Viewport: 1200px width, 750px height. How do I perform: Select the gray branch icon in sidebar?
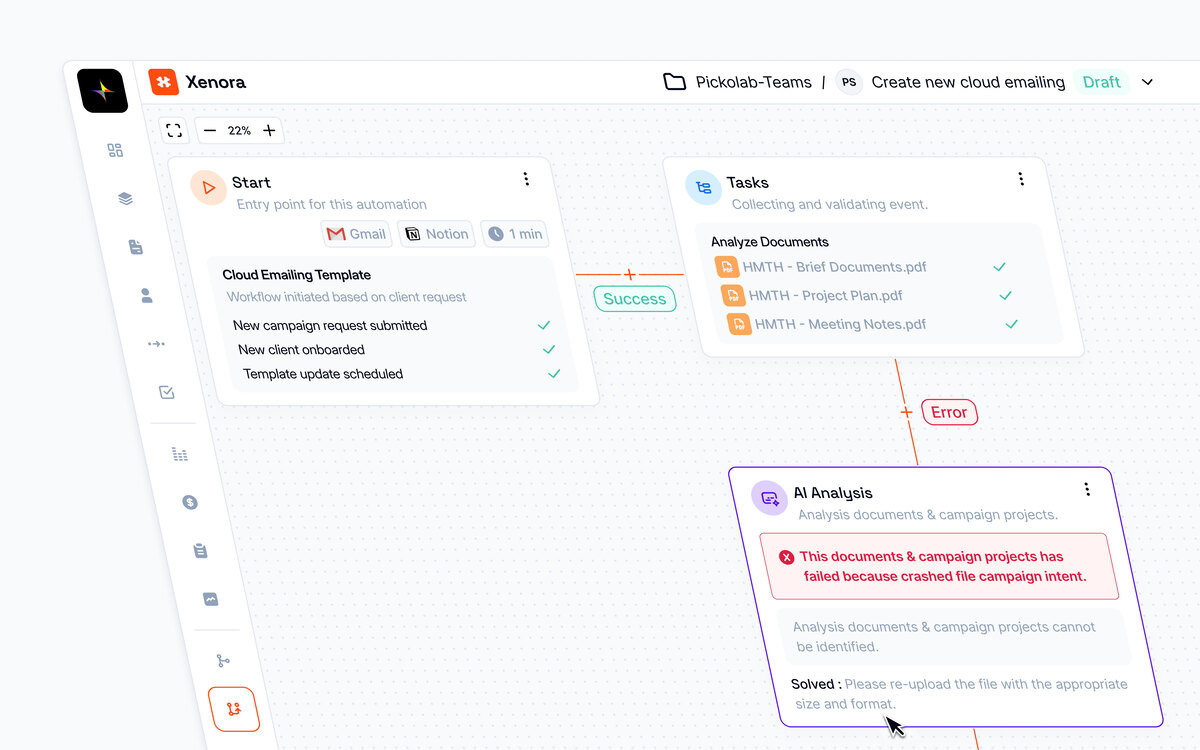click(223, 661)
